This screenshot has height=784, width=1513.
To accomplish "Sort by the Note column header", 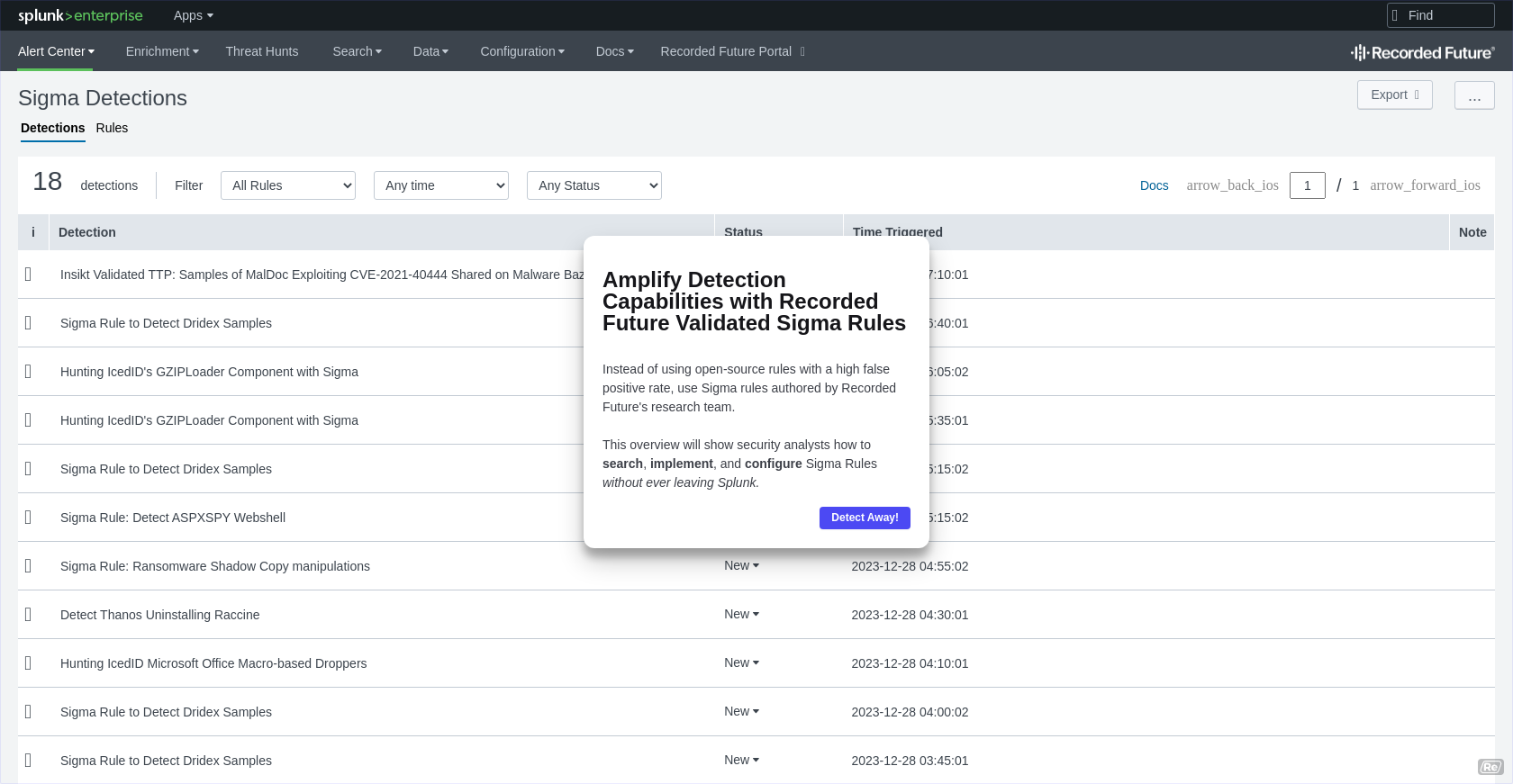I will [x=1472, y=232].
